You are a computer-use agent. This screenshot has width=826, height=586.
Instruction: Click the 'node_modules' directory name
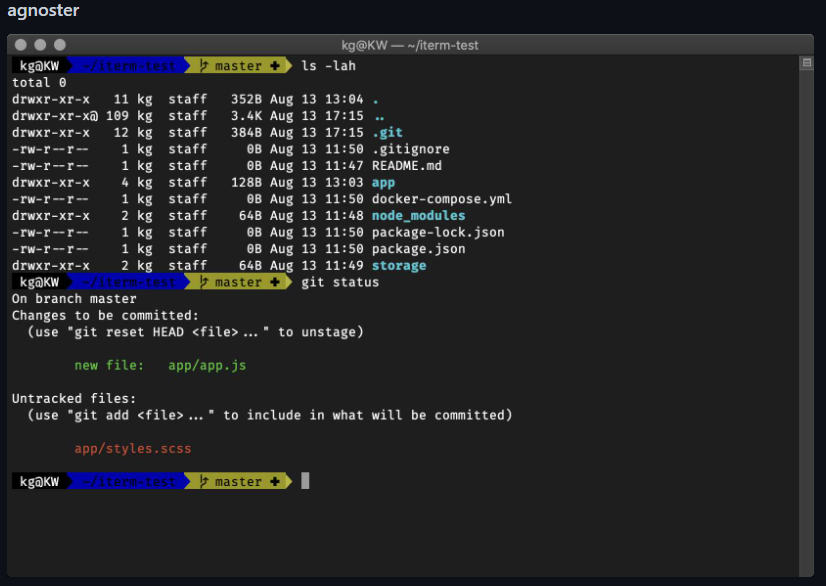pyautogui.click(x=419, y=216)
